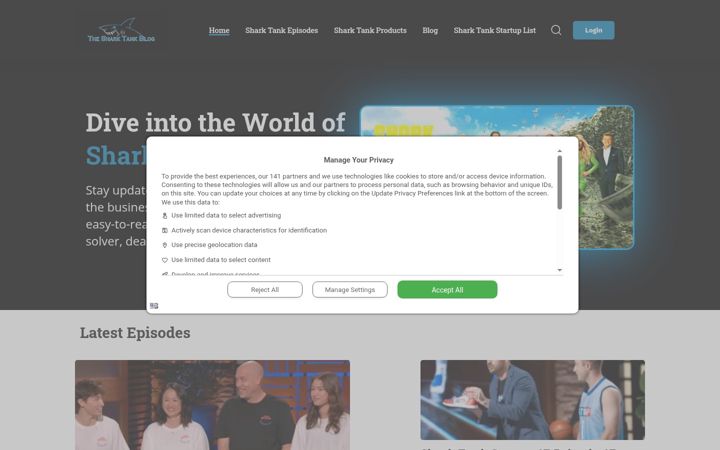This screenshot has width=720, height=450.
Task: Click the small icon in the privacy dialog corner
Action: [x=154, y=306]
